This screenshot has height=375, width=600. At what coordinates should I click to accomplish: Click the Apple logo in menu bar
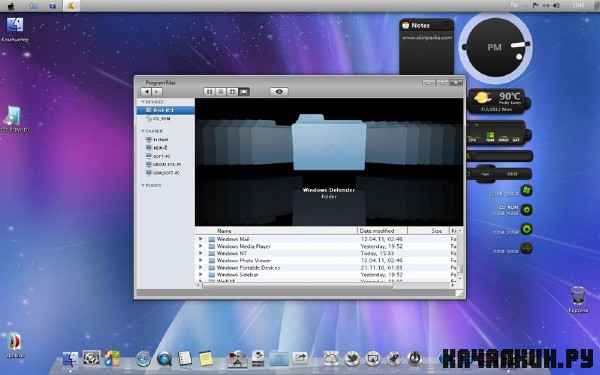click(11, 6)
